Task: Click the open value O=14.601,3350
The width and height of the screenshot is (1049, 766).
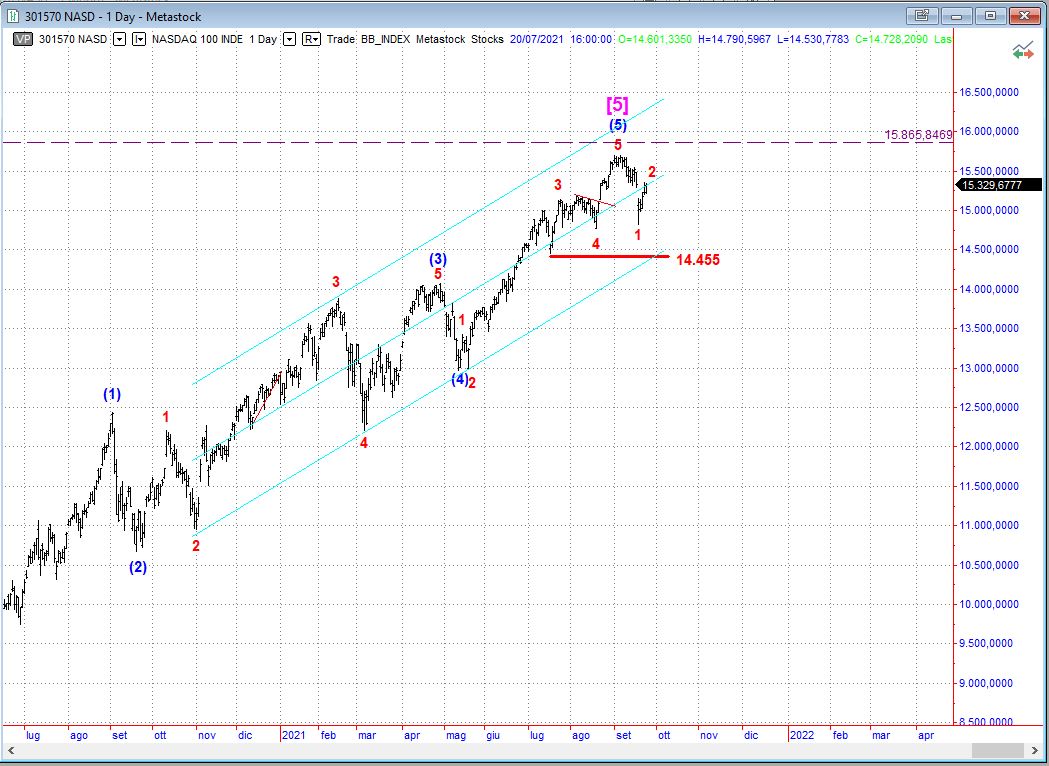Action: pyautogui.click(x=655, y=39)
